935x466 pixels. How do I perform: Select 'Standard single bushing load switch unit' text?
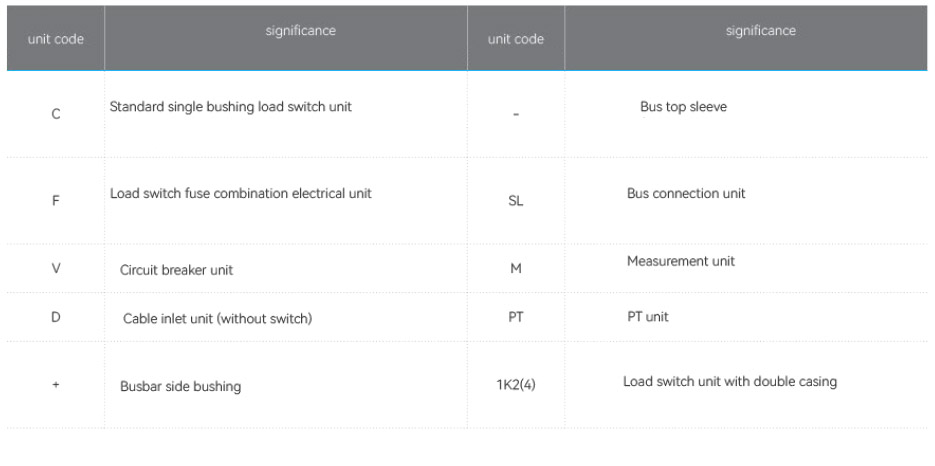click(x=230, y=107)
